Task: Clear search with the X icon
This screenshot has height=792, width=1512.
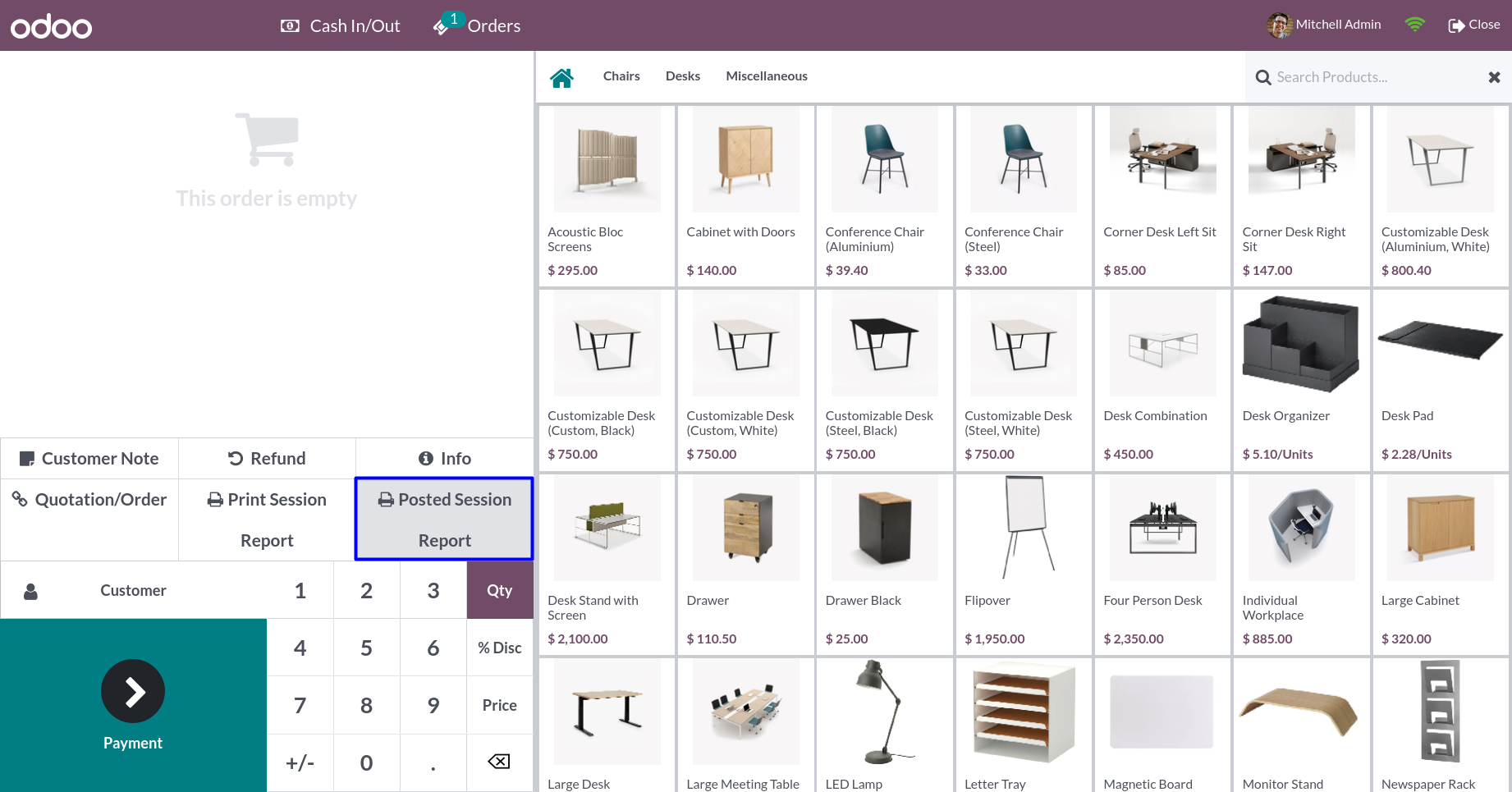Action: pyautogui.click(x=1494, y=77)
